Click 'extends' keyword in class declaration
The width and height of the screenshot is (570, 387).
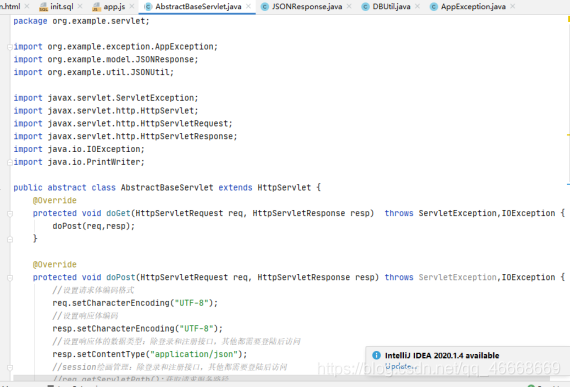tap(235, 188)
